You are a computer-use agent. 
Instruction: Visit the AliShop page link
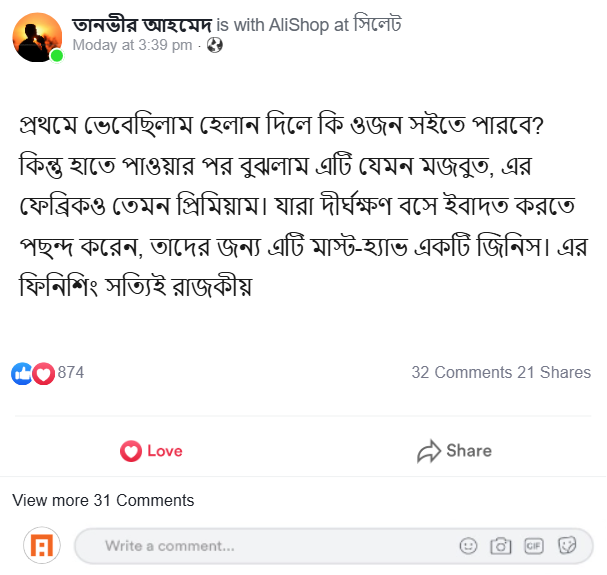[x=299, y=25]
